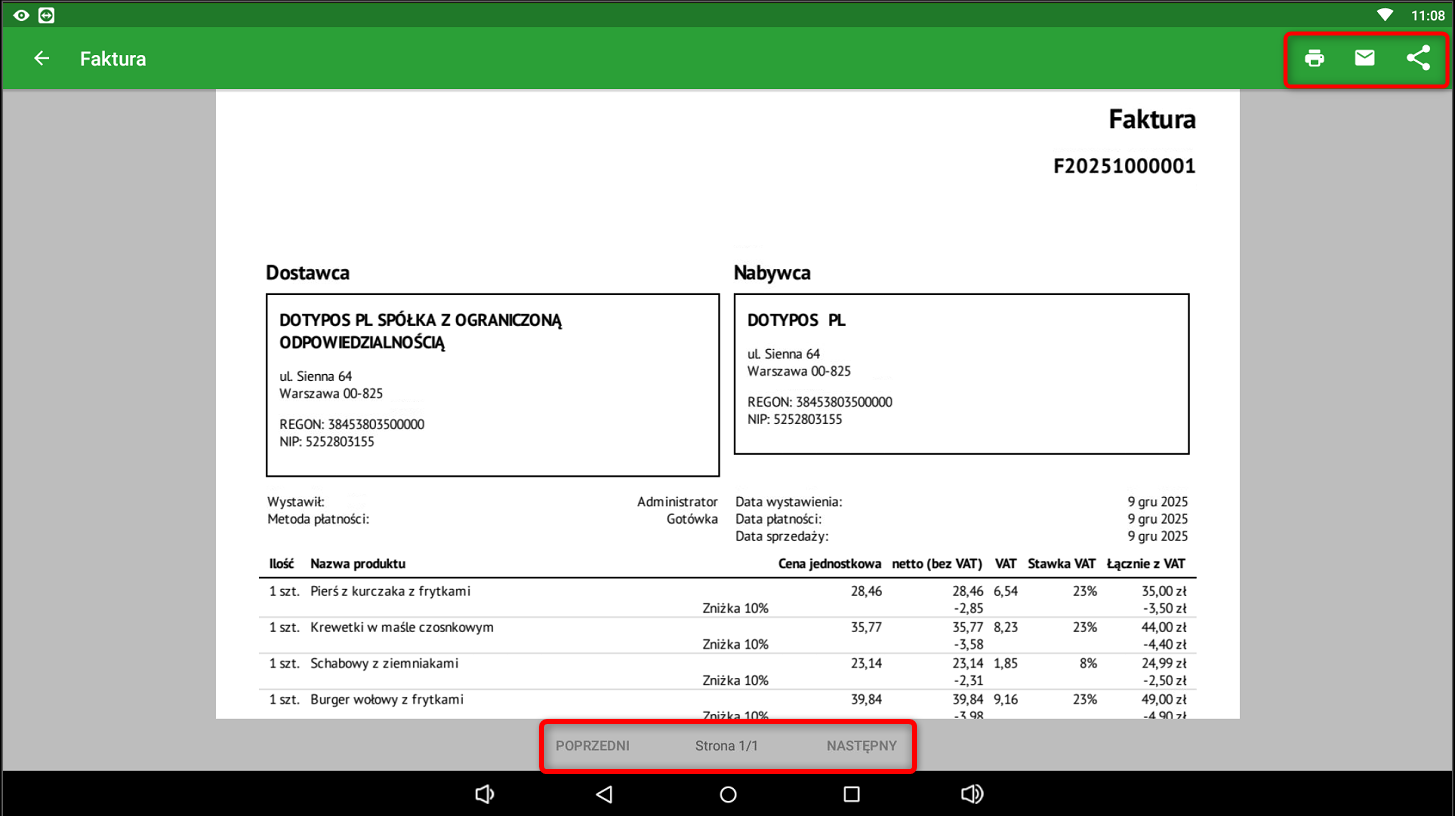Image resolution: width=1455 pixels, height=816 pixels.
Task: Print the invoice using the printer icon
Action: [1314, 59]
